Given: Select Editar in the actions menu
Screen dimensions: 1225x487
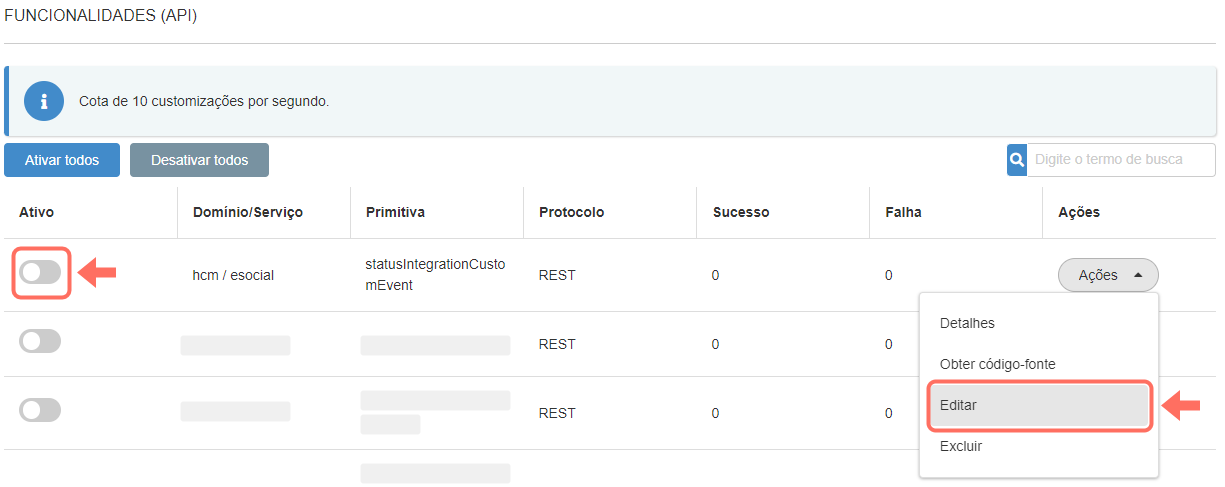Looking at the screenshot, I should pyautogui.click(x=958, y=405).
